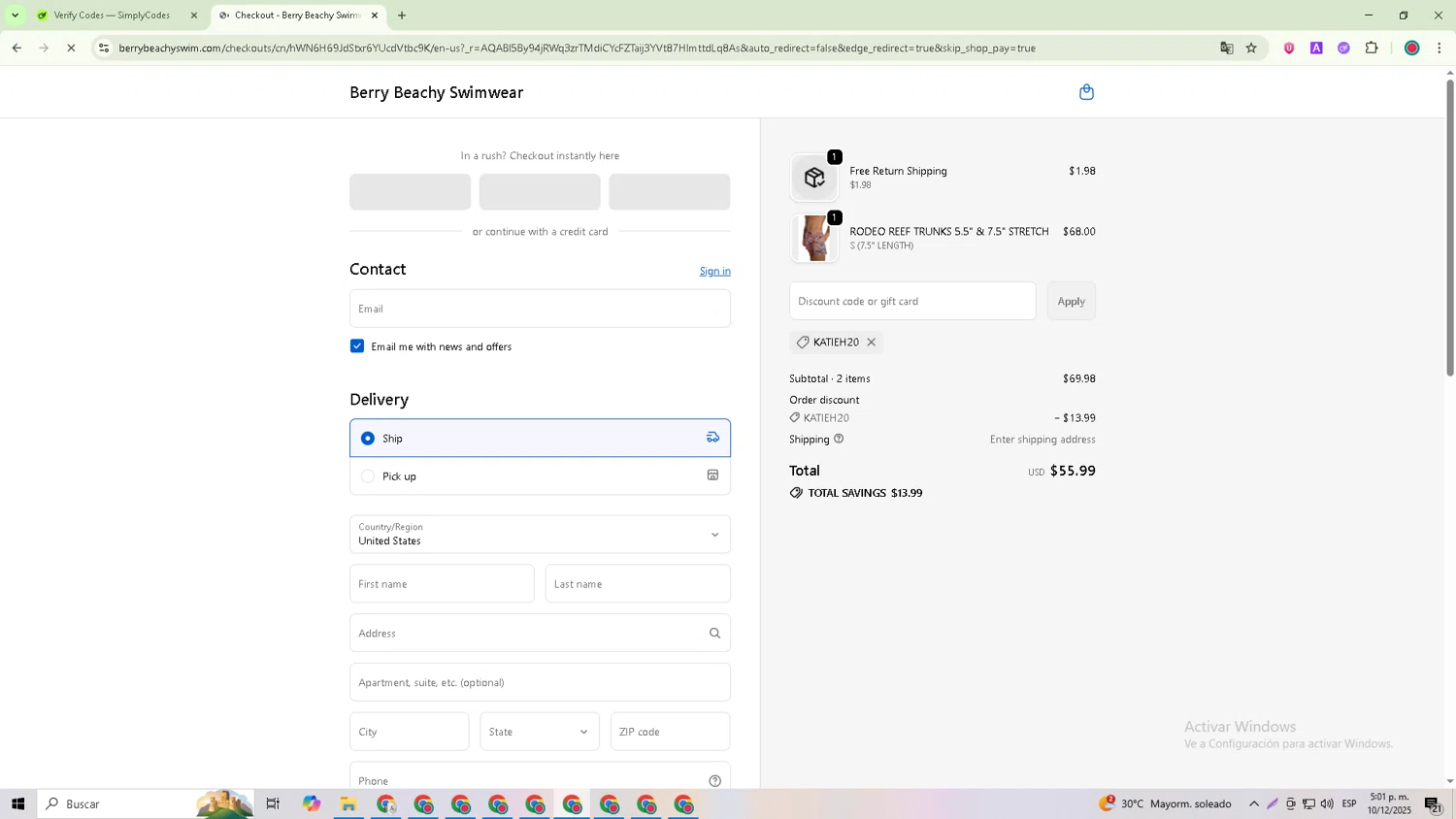Open File Explorer from the taskbar
The height and width of the screenshot is (819, 1456).
(348, 803)
